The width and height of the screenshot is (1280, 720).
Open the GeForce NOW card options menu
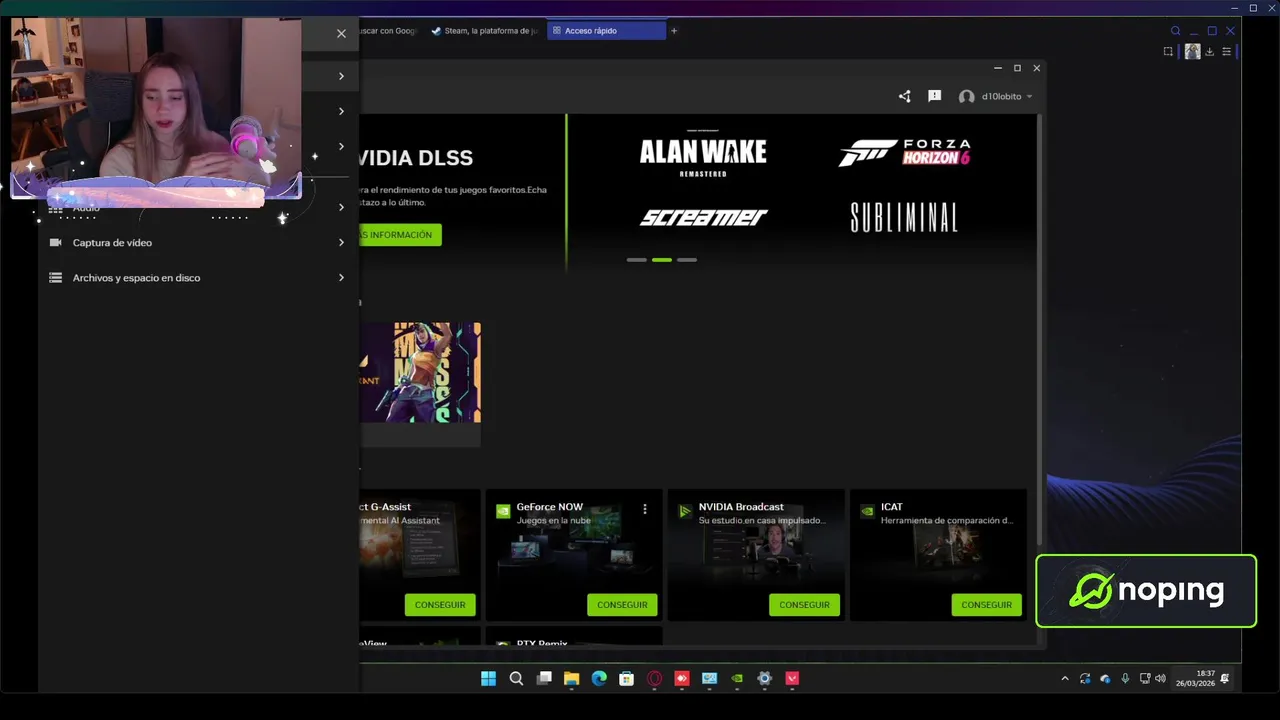[645, 509]
